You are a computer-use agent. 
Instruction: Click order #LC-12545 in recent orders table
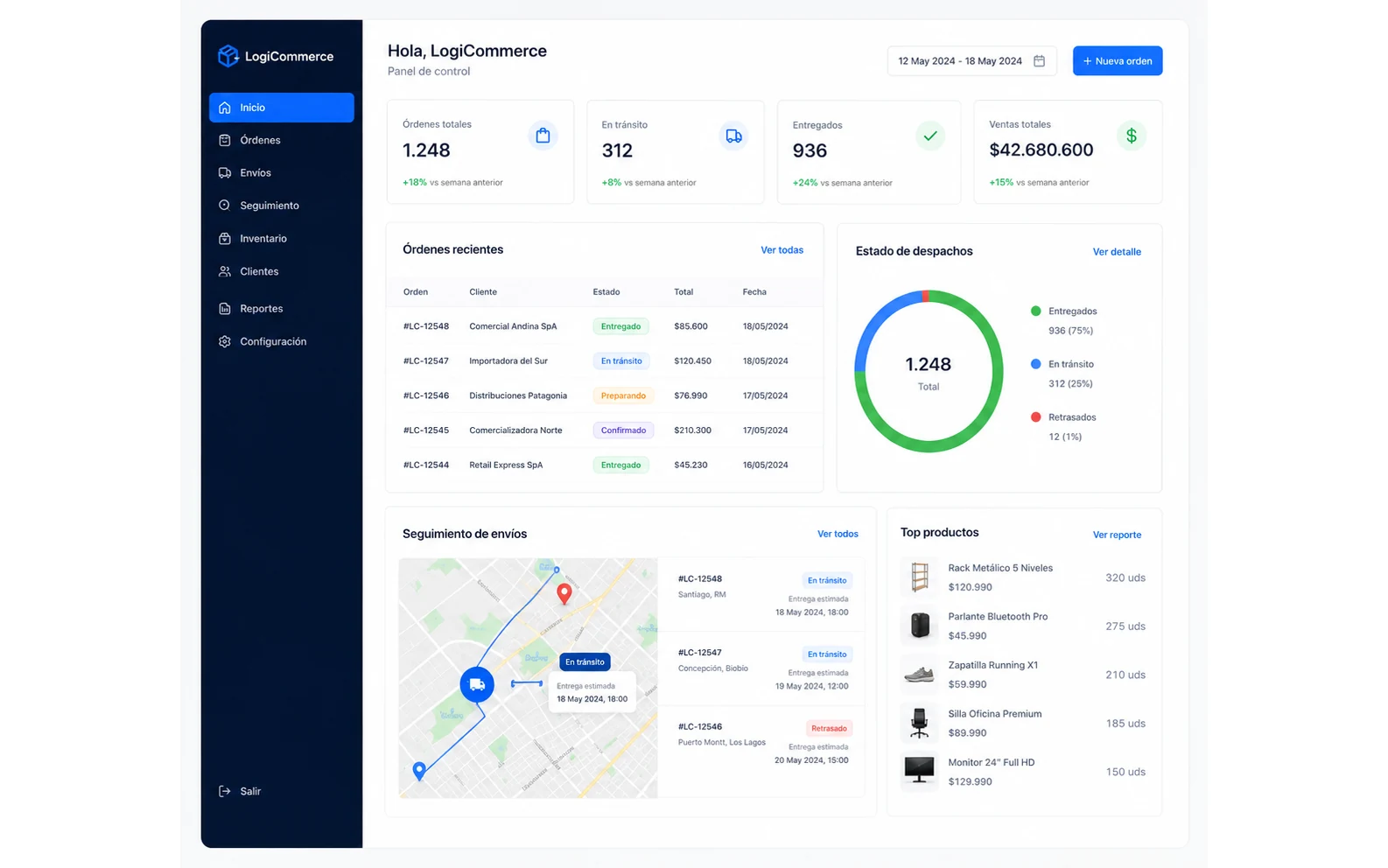(x=426, y=430)
